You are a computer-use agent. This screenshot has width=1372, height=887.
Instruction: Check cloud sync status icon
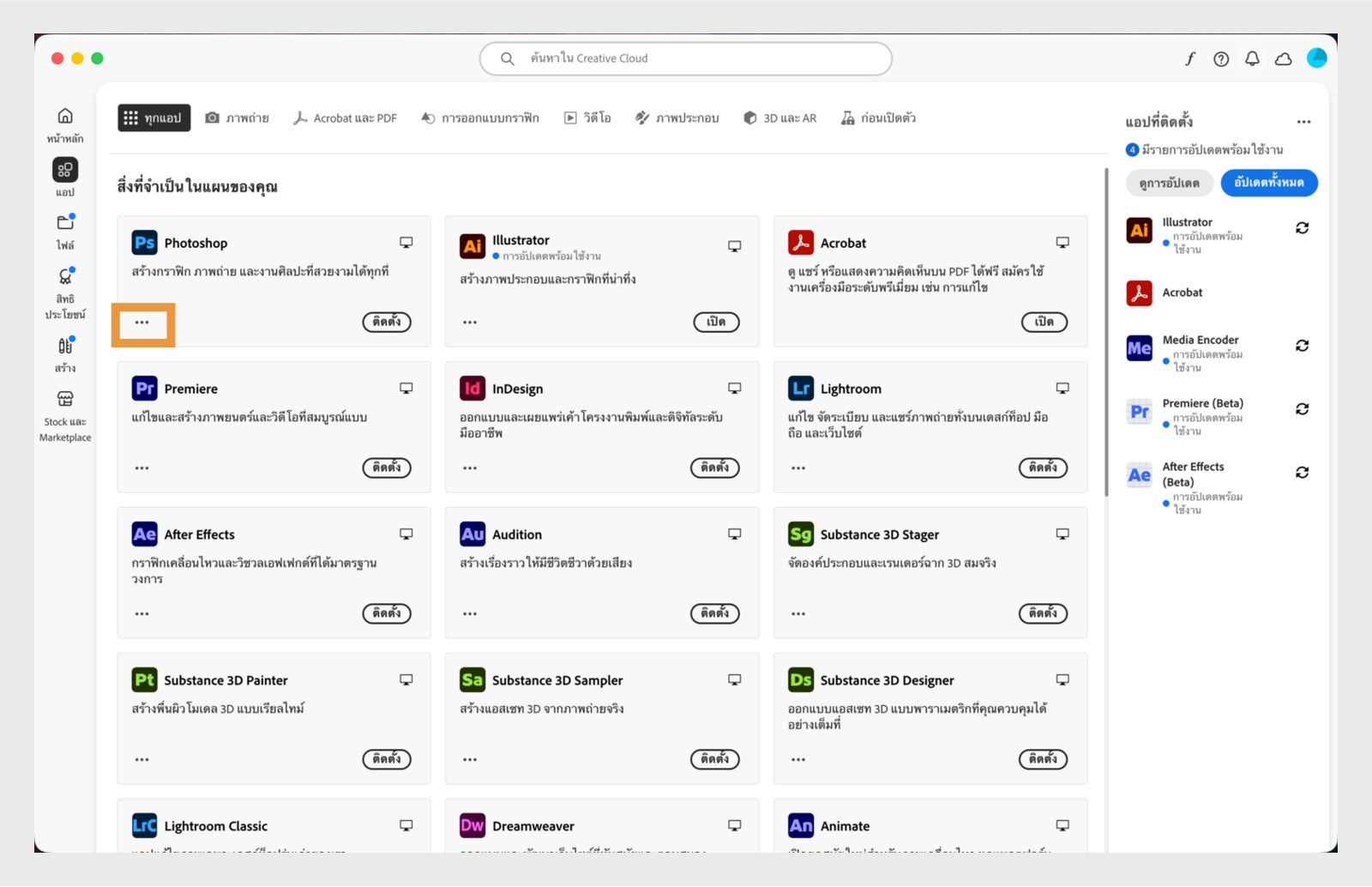click(1284, 58)
